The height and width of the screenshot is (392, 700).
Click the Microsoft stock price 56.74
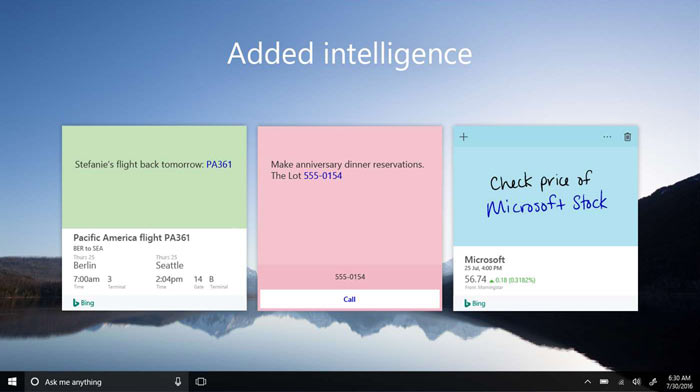click(475, 279)
